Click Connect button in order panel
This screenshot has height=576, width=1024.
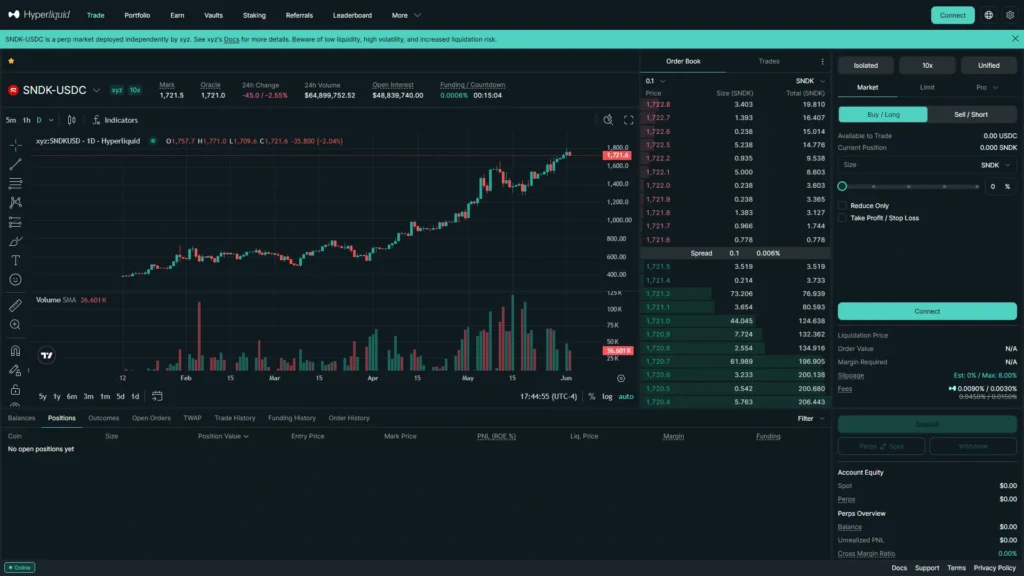(x=927, y=311)
